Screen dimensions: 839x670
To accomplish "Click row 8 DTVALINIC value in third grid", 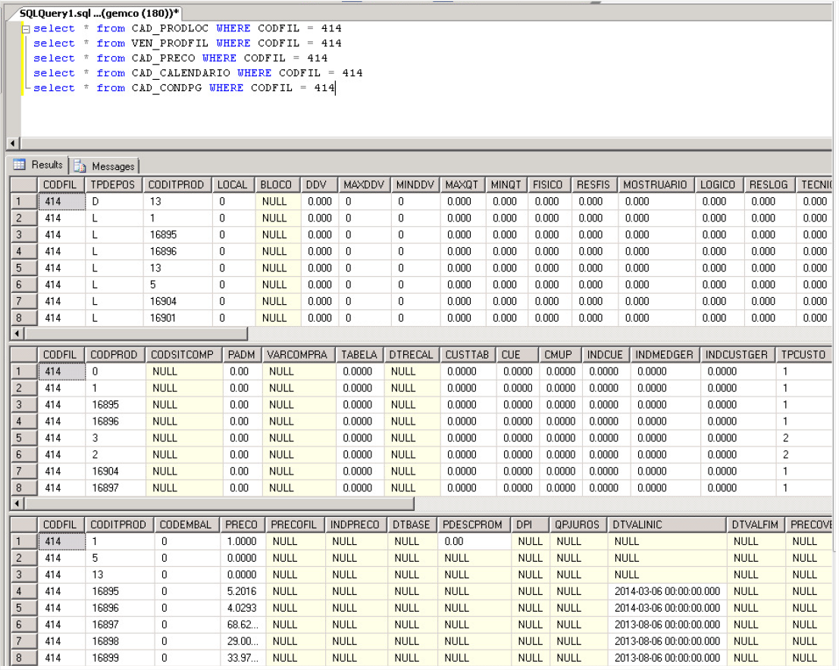I will (x=667, y=658).
